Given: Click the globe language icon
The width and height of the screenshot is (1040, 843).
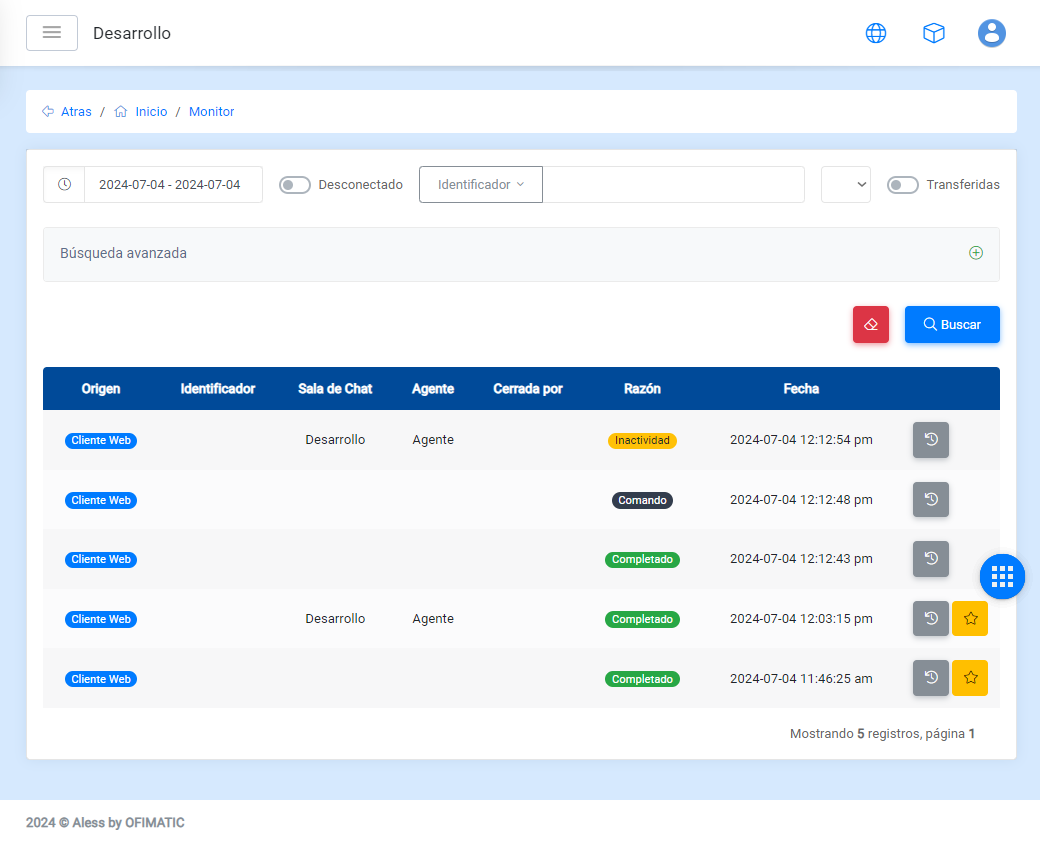Looking at the screenshot, I should click(x=876, y=33).
